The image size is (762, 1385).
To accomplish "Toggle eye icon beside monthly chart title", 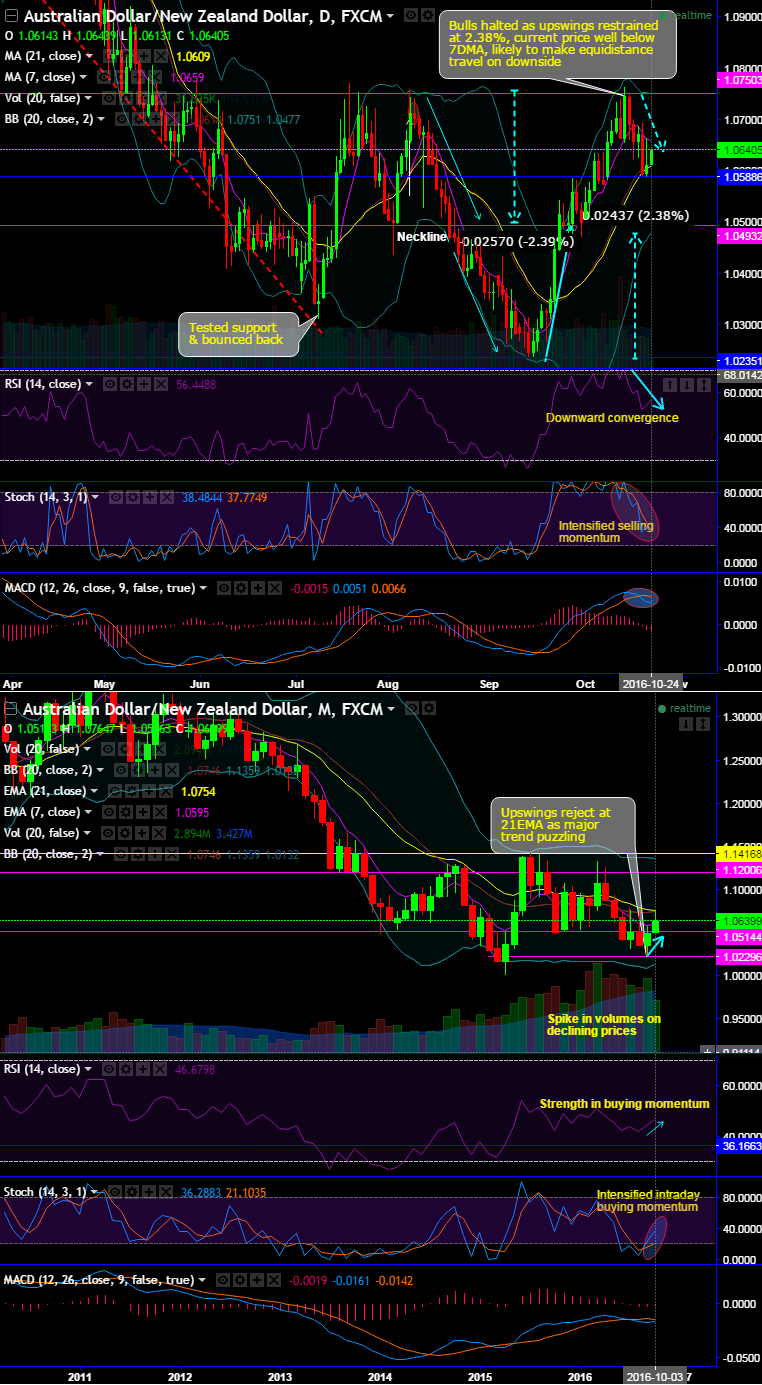I will tap(411, 709).
